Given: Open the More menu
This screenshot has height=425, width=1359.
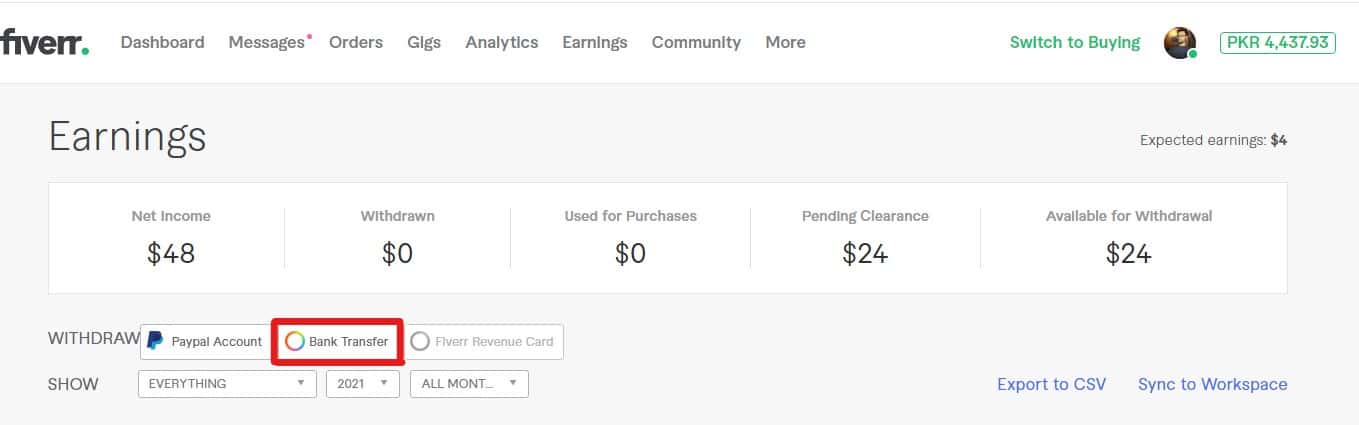Looking at the screenshot, I should (785, 42).
